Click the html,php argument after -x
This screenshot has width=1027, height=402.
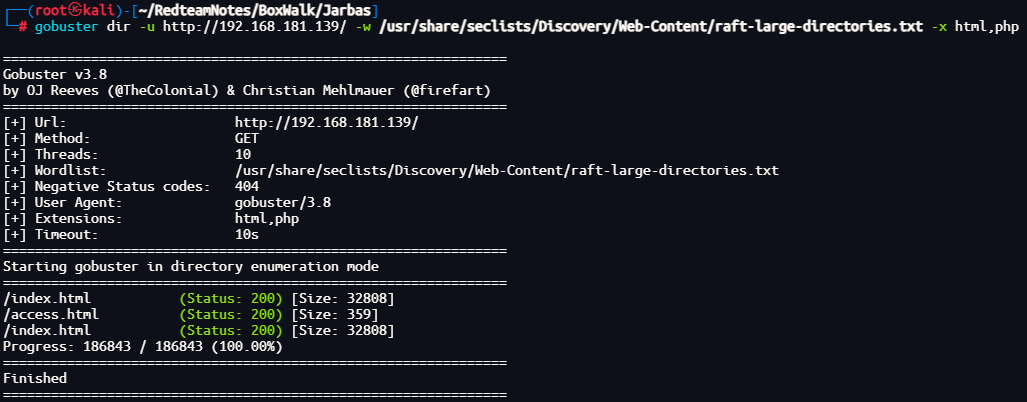pos(986,27)
